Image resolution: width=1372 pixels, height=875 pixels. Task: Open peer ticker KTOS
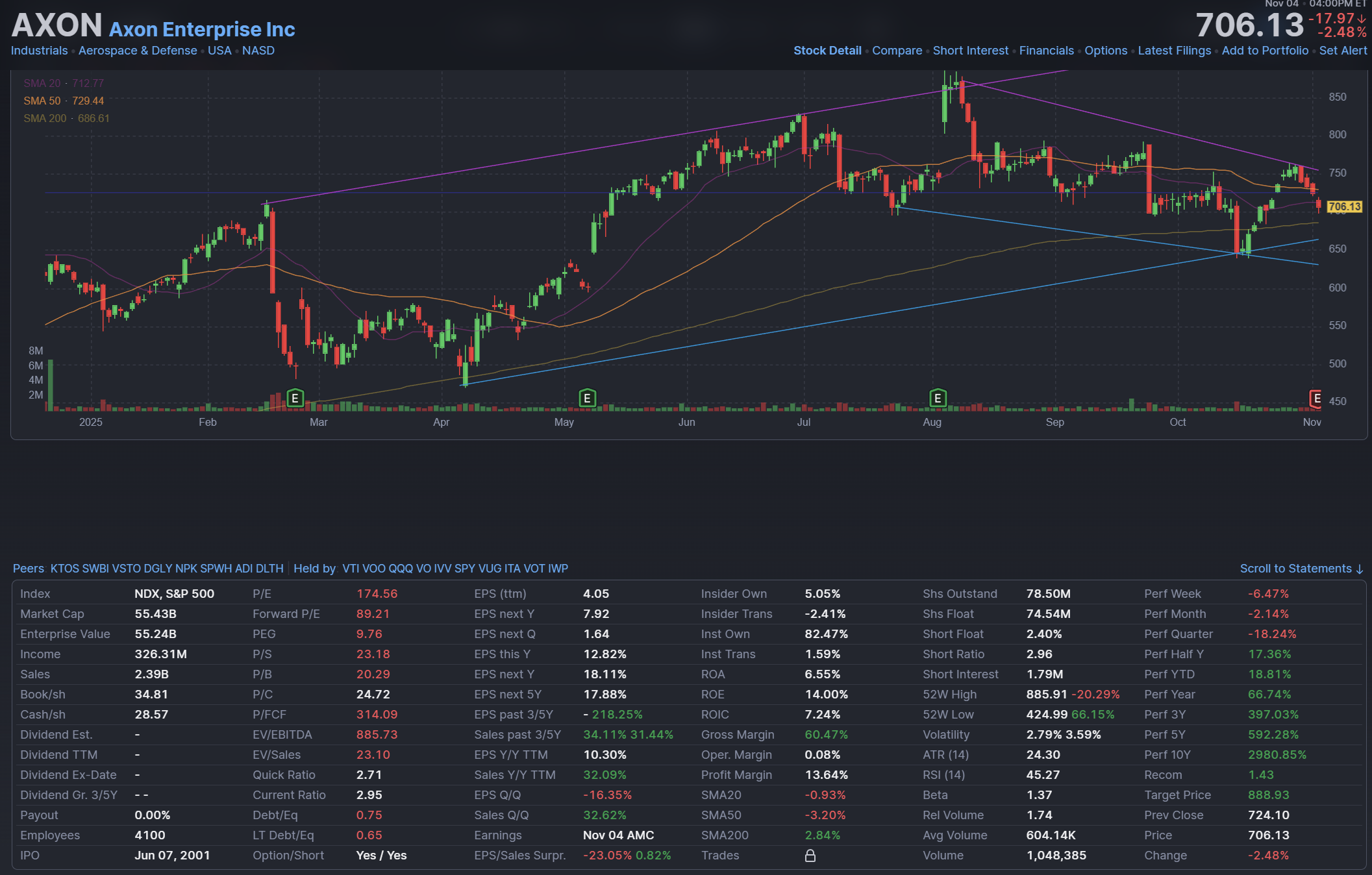[64, 569]
